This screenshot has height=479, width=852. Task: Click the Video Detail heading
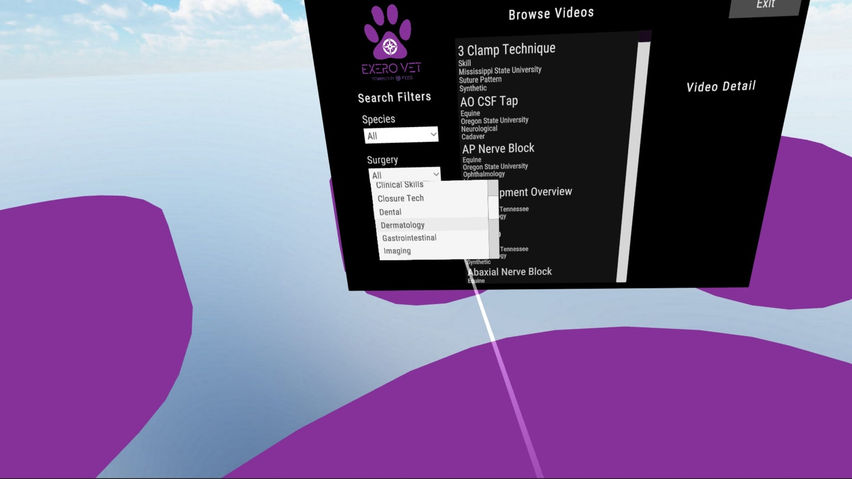[x=721, y=87]
